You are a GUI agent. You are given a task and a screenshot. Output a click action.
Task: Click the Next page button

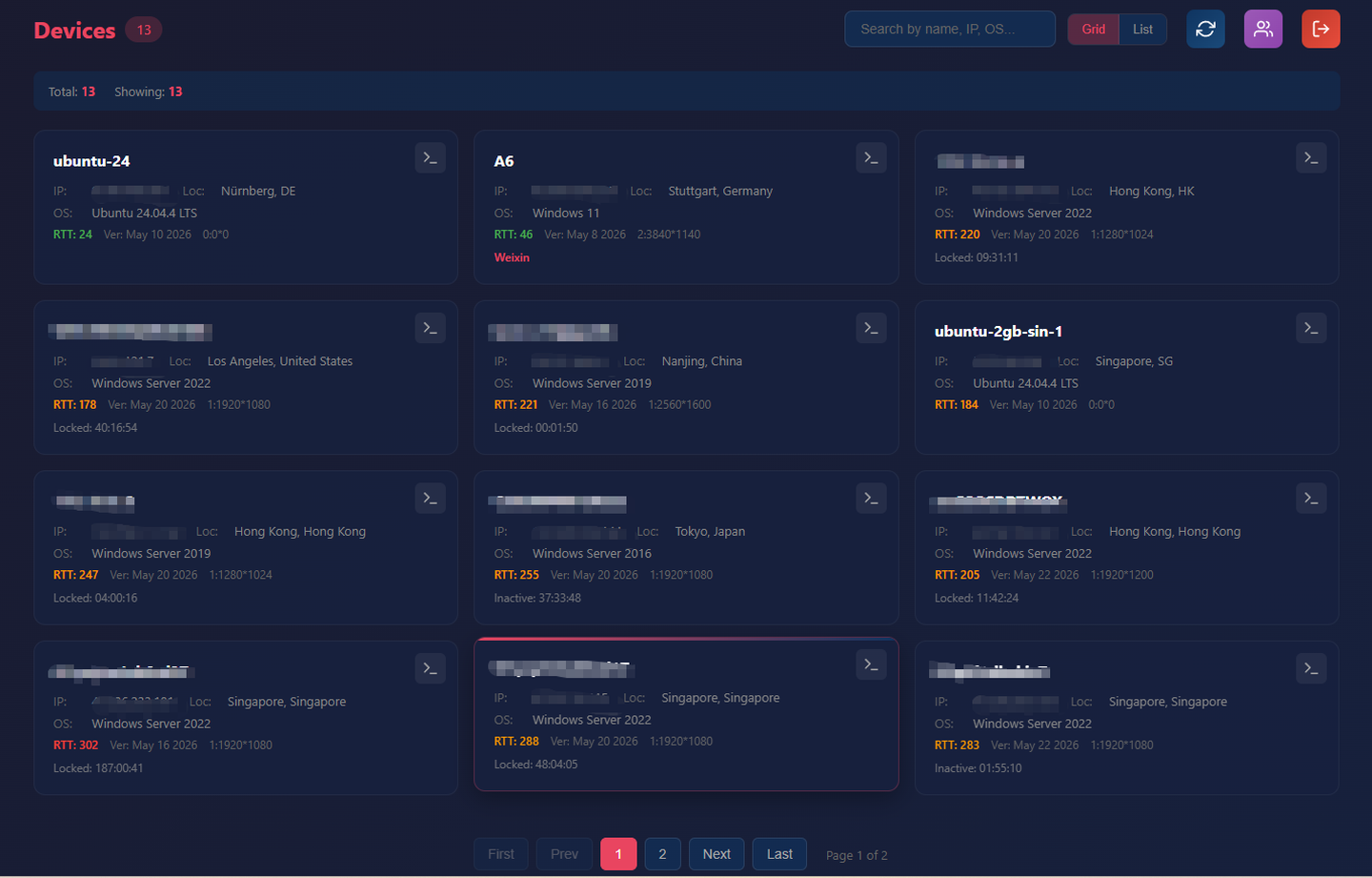716,854
